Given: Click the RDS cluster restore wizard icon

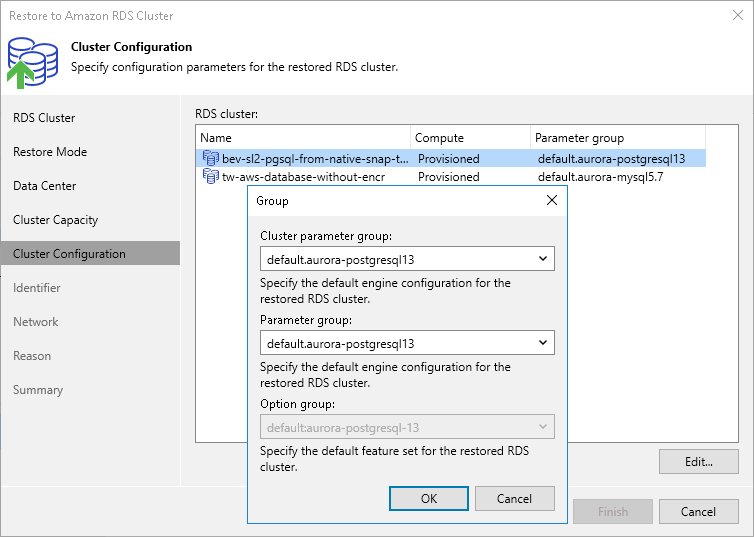Looking at the screenshot, I should click(31, 59).
